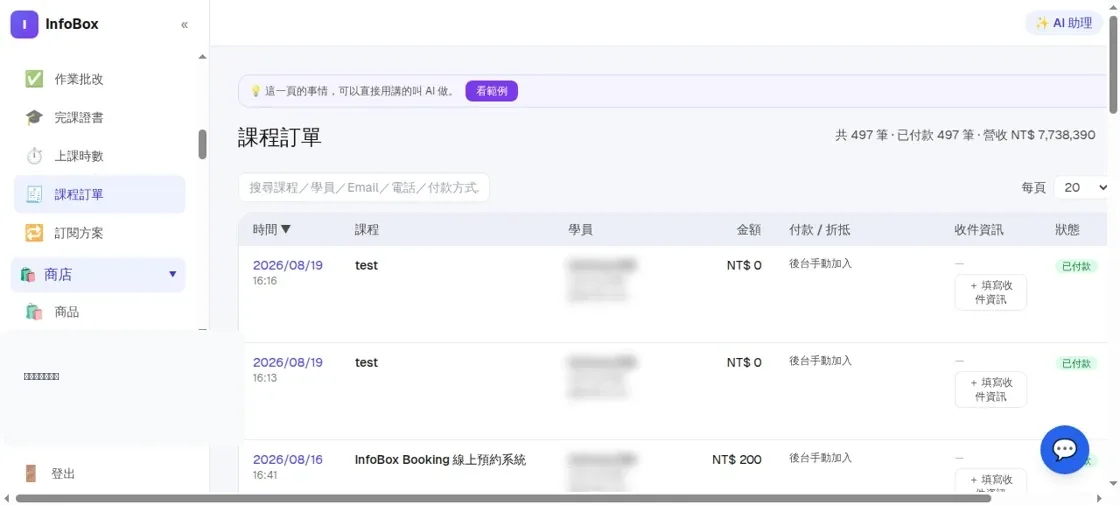The height and width of the screenshot is (505, 1120).
Task: Open the 2026/08/19 16:13 order date link
Action: pos(288,362)
